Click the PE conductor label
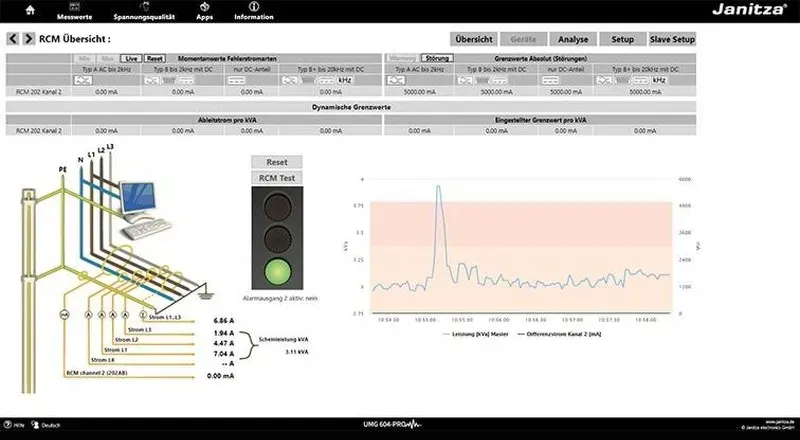 [63, 170]
